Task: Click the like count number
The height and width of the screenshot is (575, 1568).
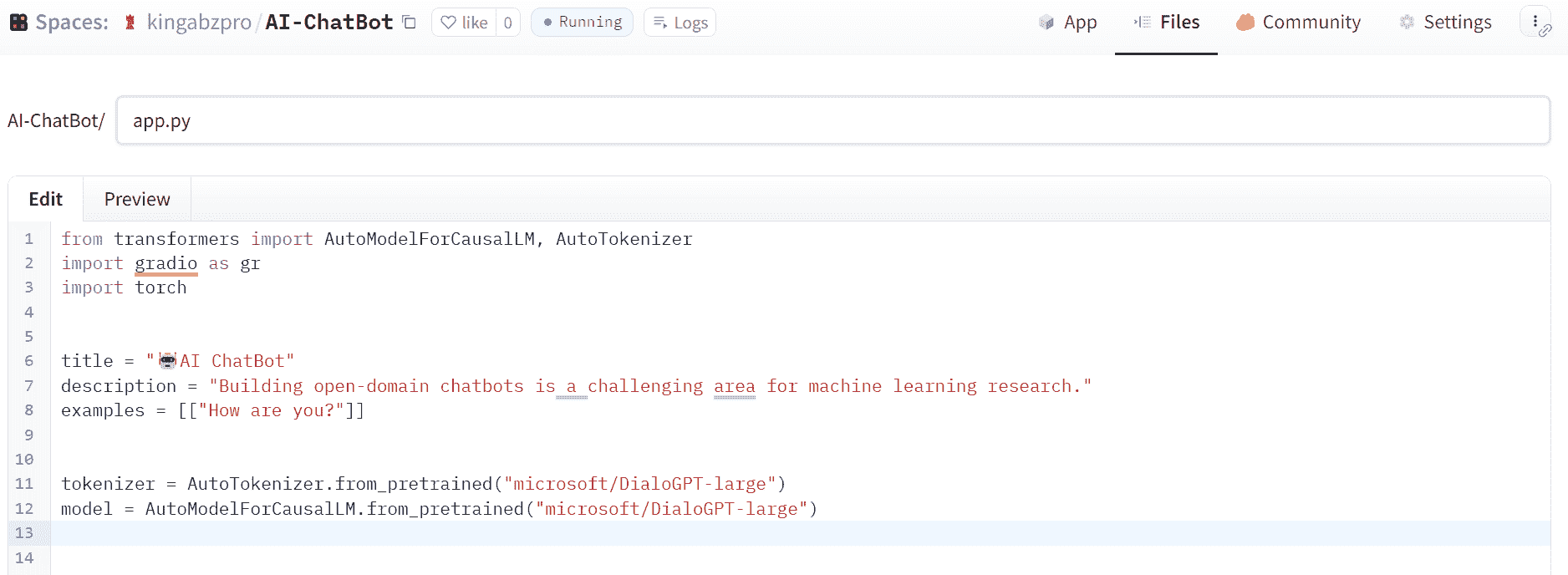Action: pyautogui.click(x=507, y=23)
